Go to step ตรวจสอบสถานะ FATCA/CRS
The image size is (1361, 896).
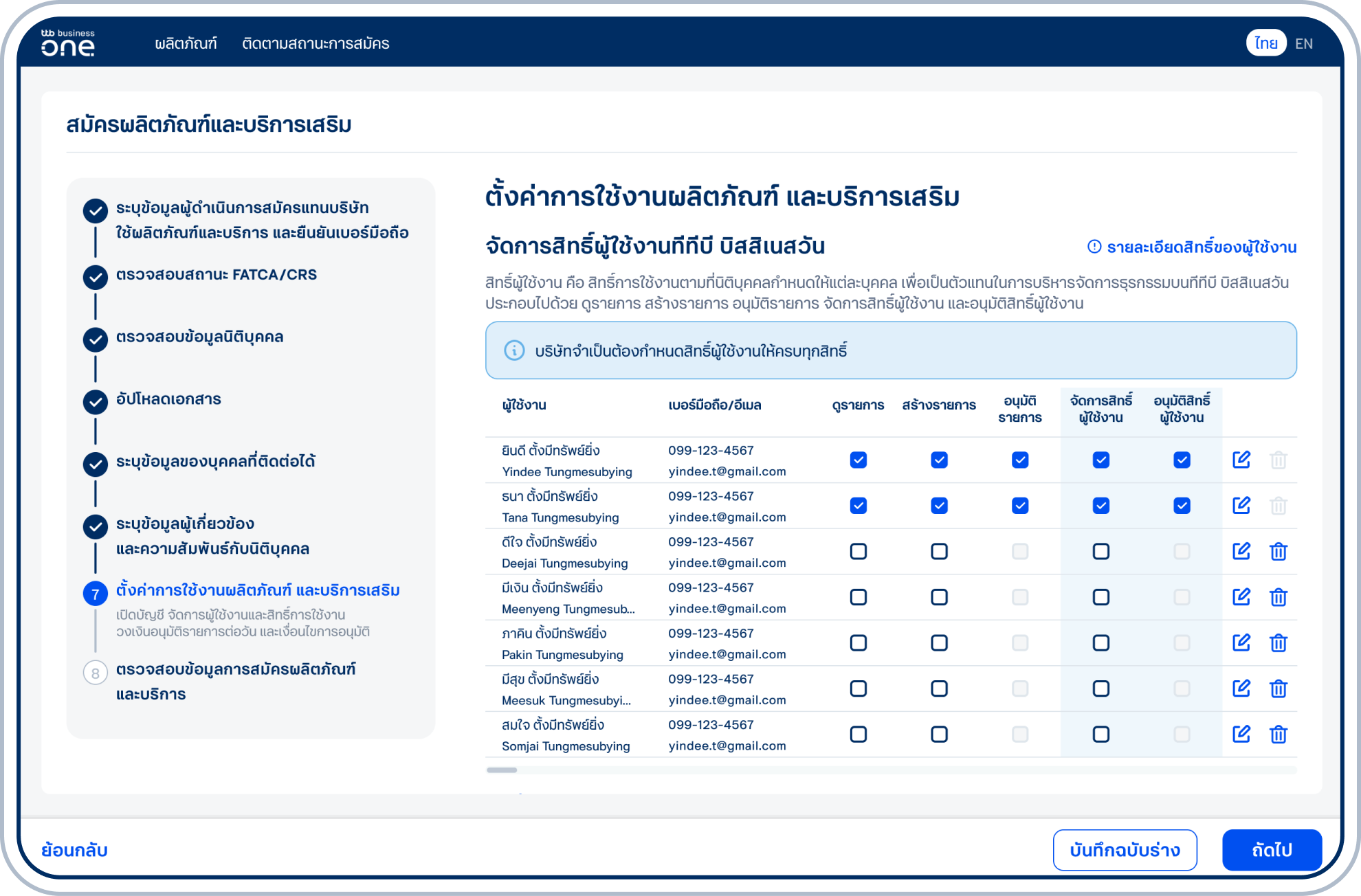click(216, 275)
